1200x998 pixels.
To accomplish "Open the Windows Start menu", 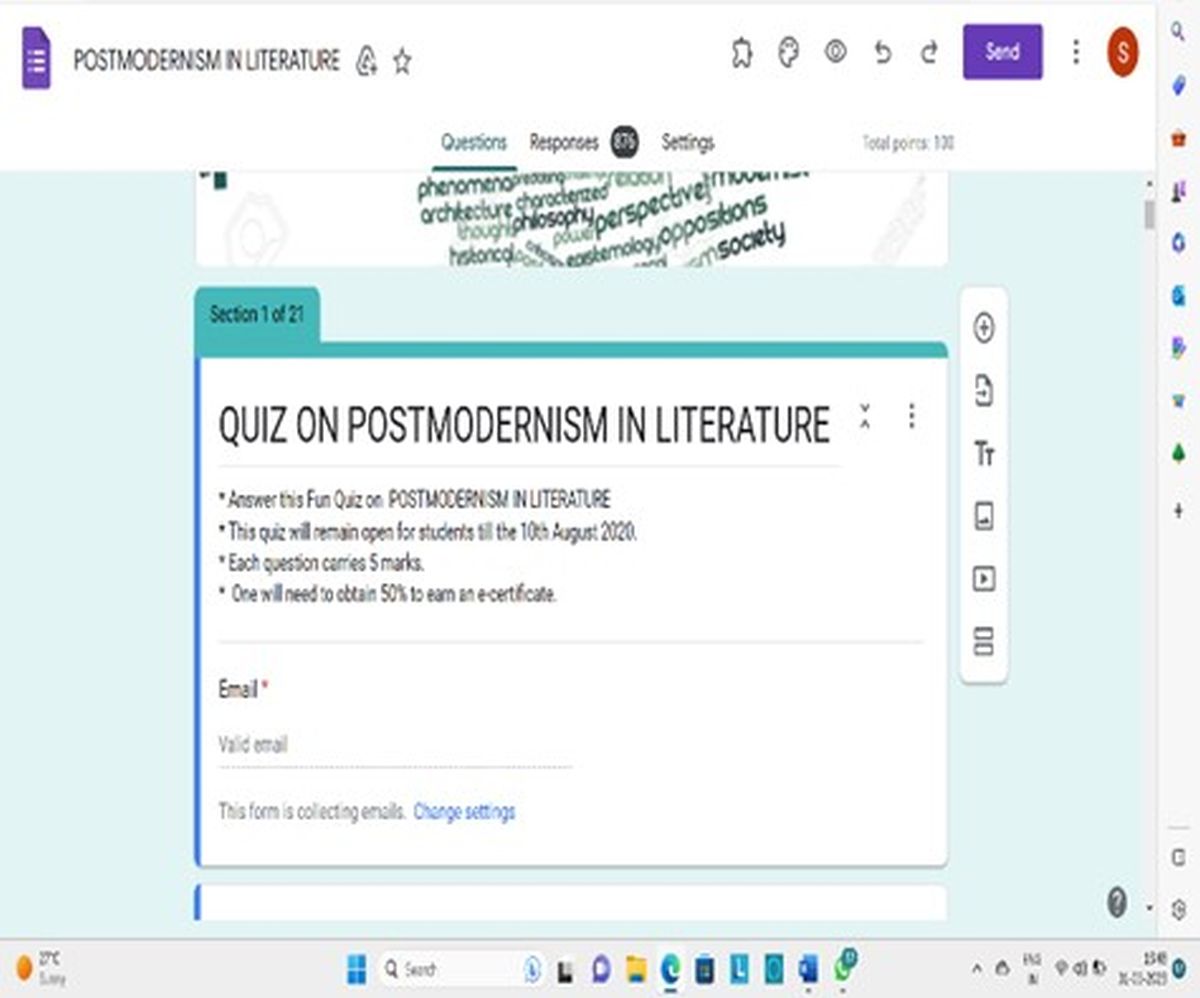I will (356, 968).
